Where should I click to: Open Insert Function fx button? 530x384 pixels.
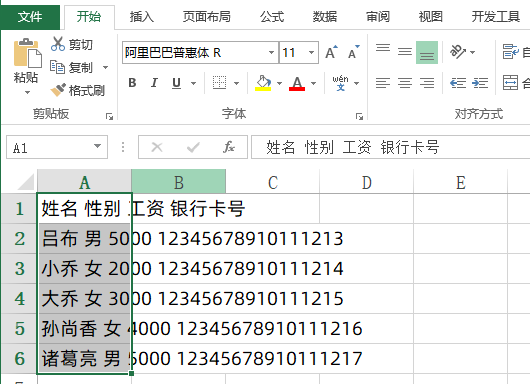(229, 147)
